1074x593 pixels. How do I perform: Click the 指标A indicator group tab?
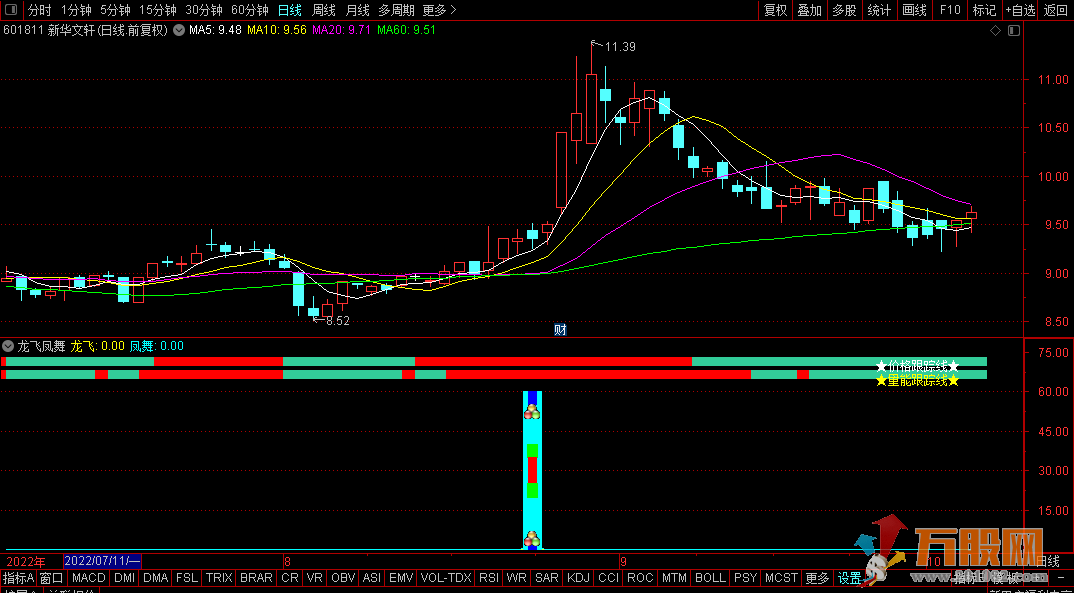pos(18,578)
